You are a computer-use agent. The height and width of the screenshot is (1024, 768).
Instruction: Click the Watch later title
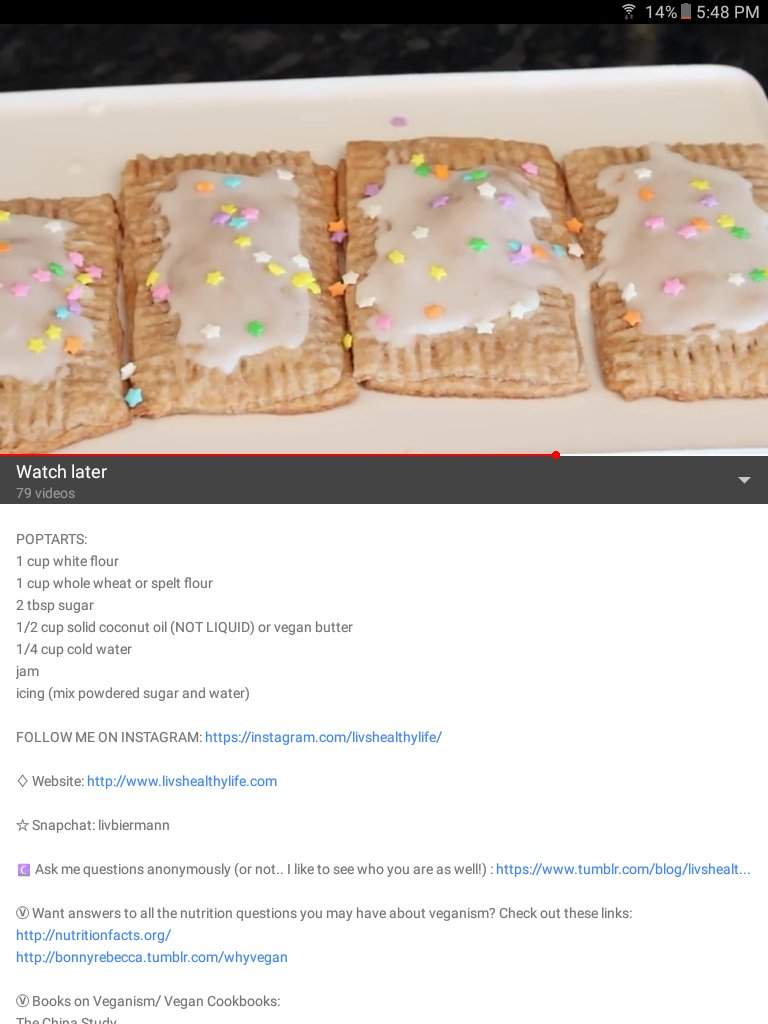(61, 472)
